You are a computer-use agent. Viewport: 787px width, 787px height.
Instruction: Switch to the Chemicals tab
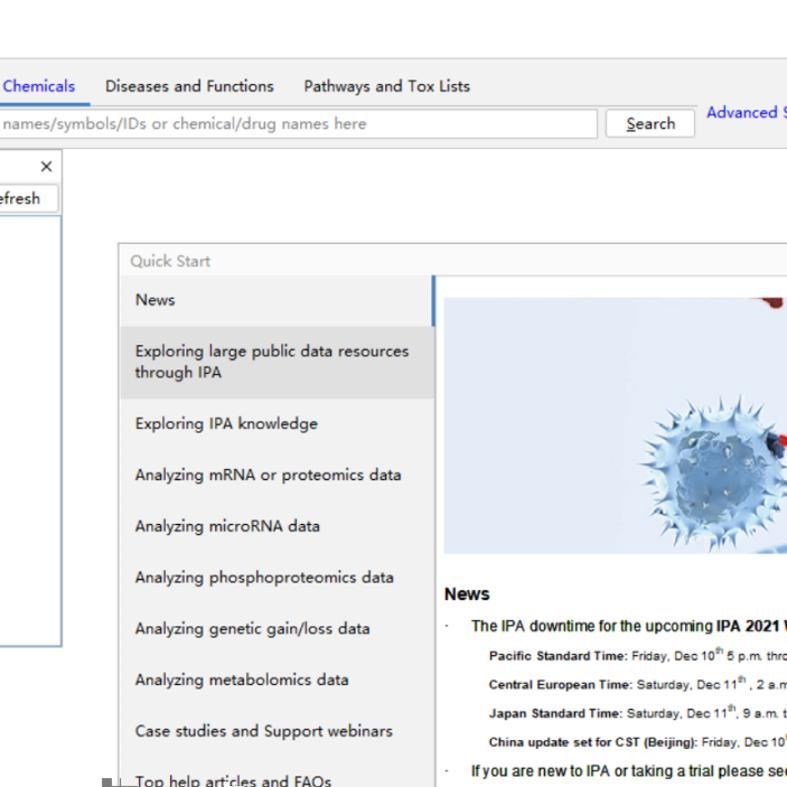point(39,86)
